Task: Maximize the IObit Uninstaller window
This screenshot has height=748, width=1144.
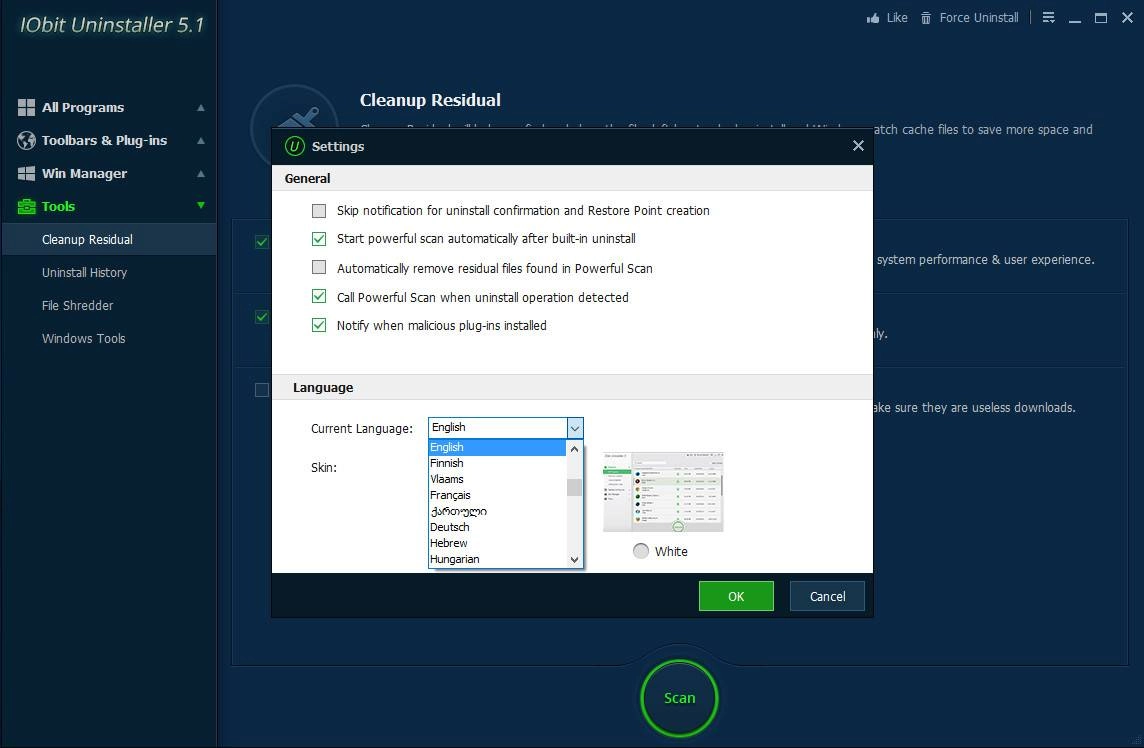Action: click(x=1101, y=18)
